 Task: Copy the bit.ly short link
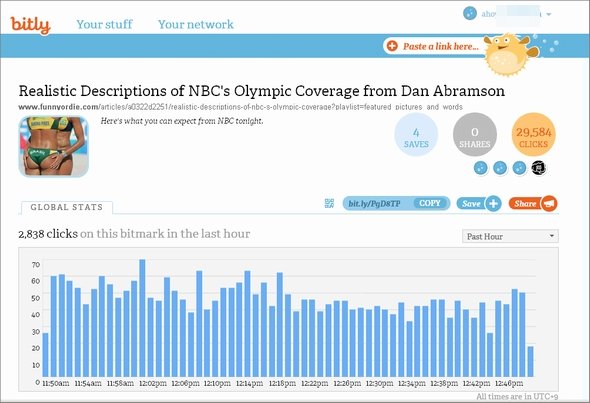(430, 203)
